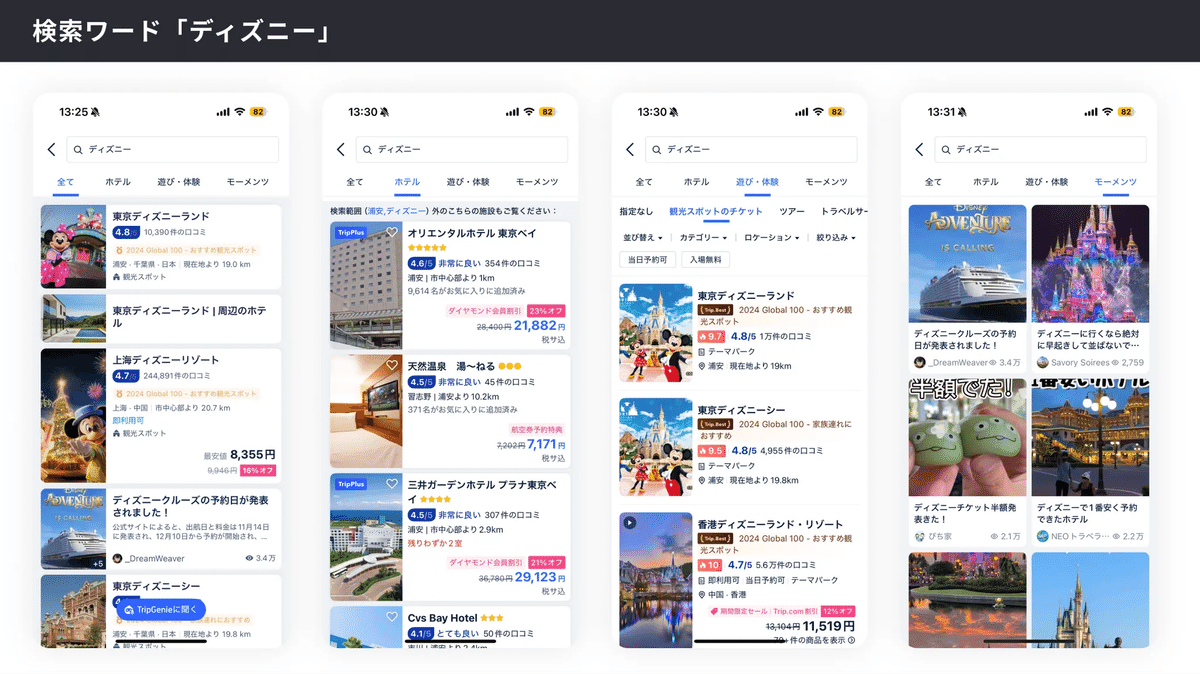The height and width of the screenshot is (674, 1200).
Task: Select ホテル tab in the hotel results phone
Action: [x=407, y=182]
